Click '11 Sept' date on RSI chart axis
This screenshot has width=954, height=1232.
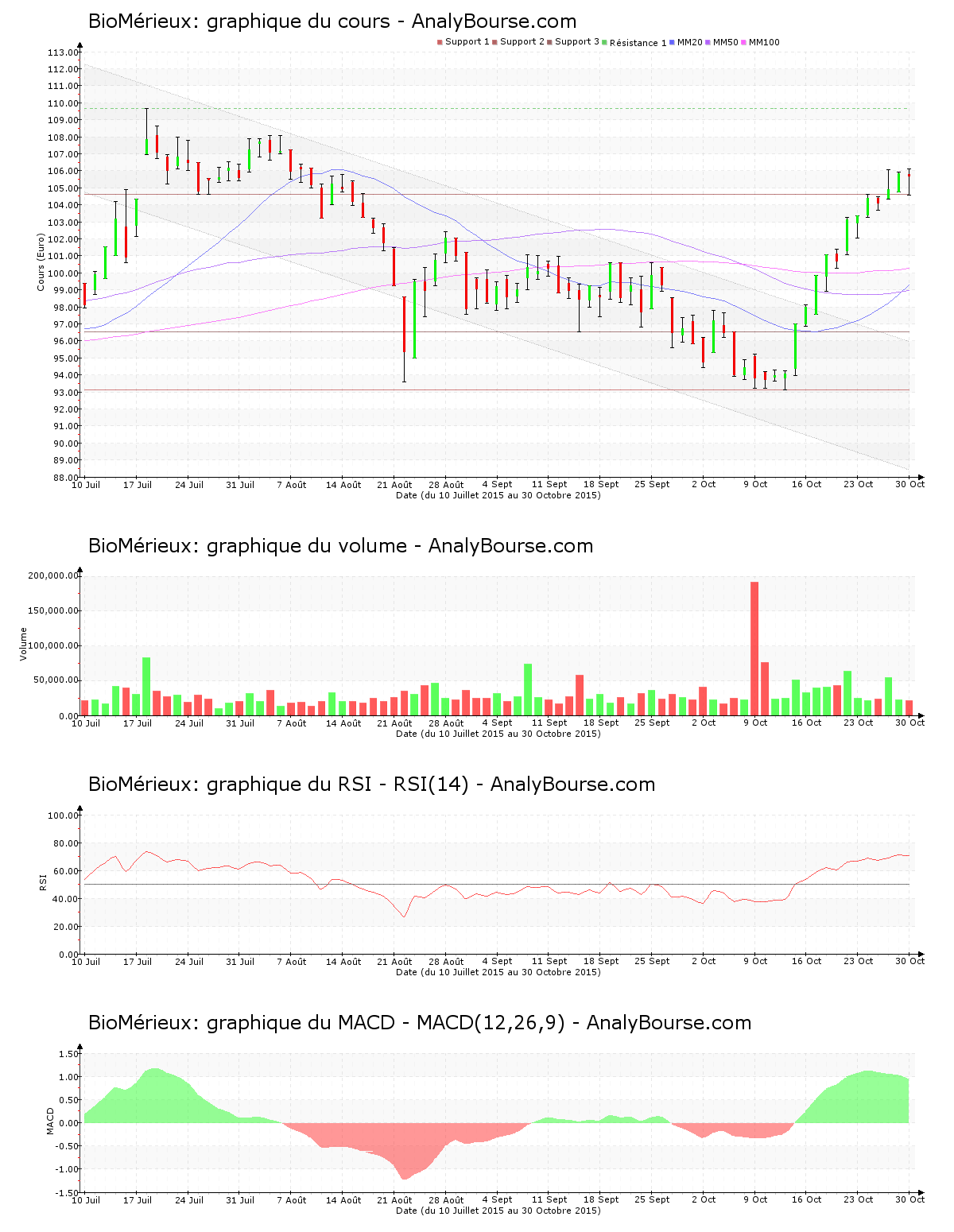tap(549, 961)
